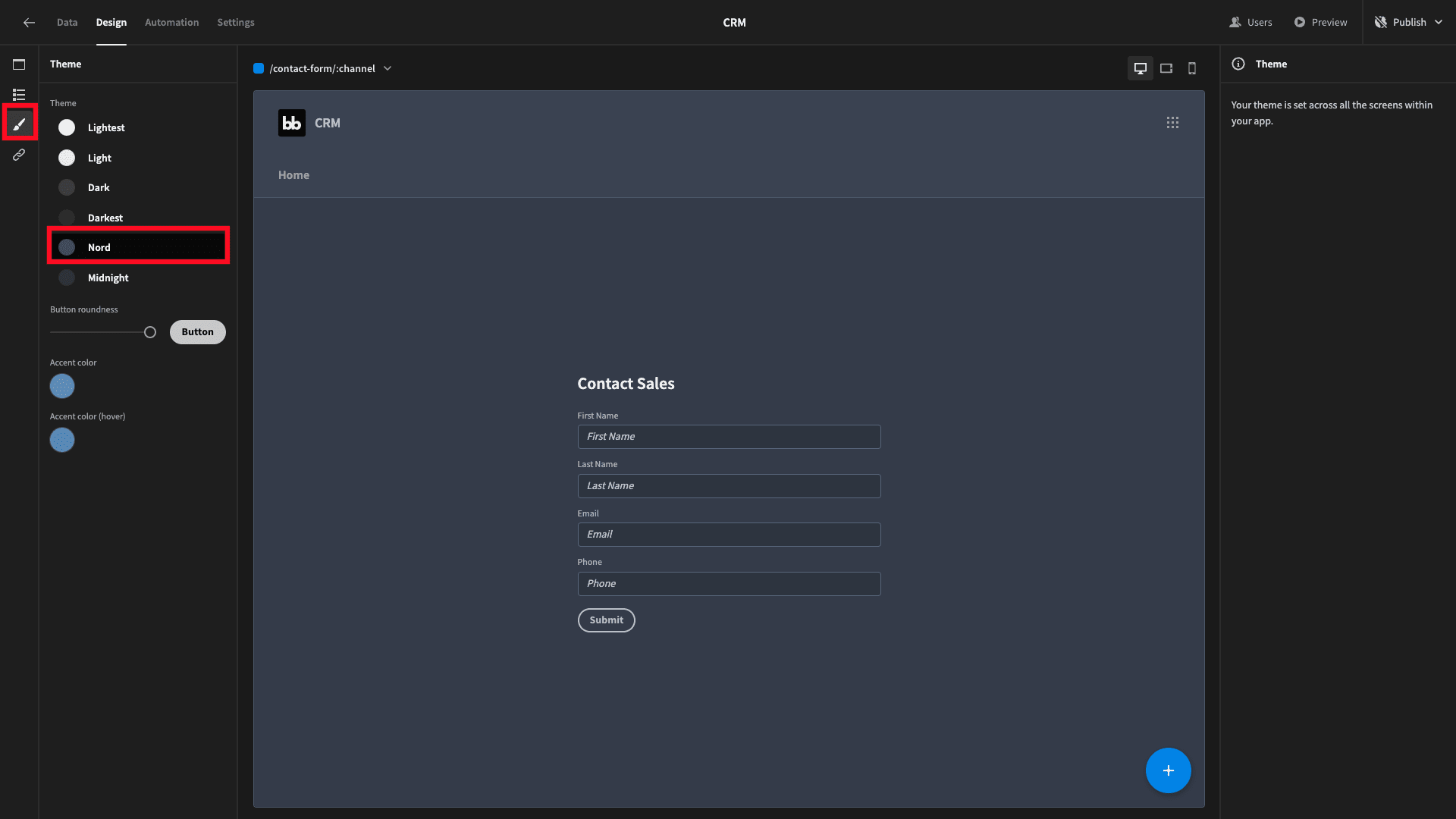Switch preview to mobile view
The image size is (1456, 819).
(x=1192, y=68)
